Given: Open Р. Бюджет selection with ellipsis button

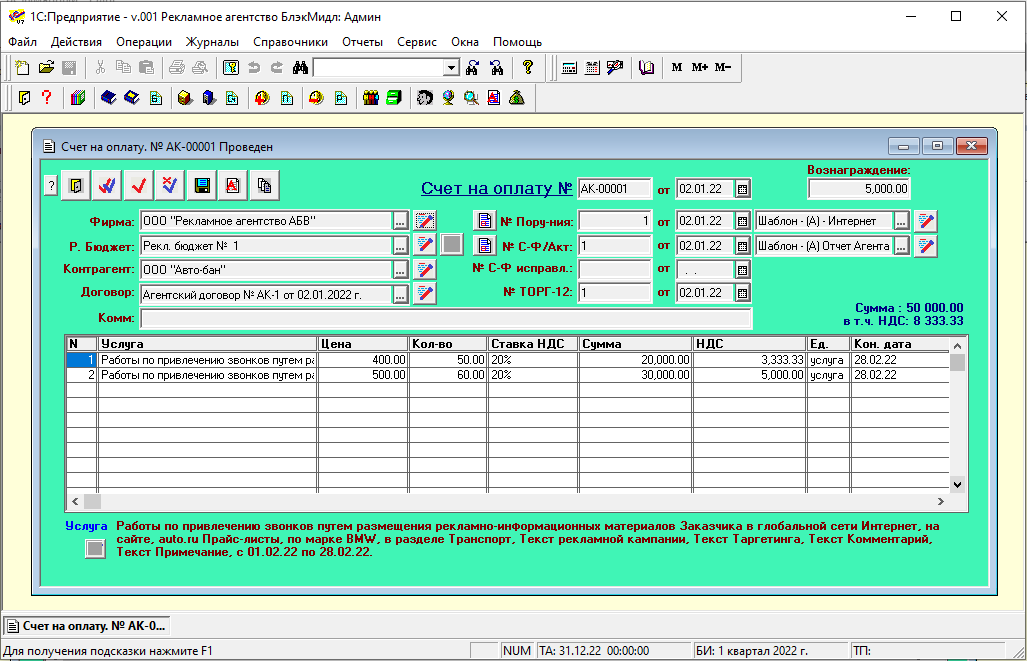Looking at the screenshot, I should coord(400,246).
